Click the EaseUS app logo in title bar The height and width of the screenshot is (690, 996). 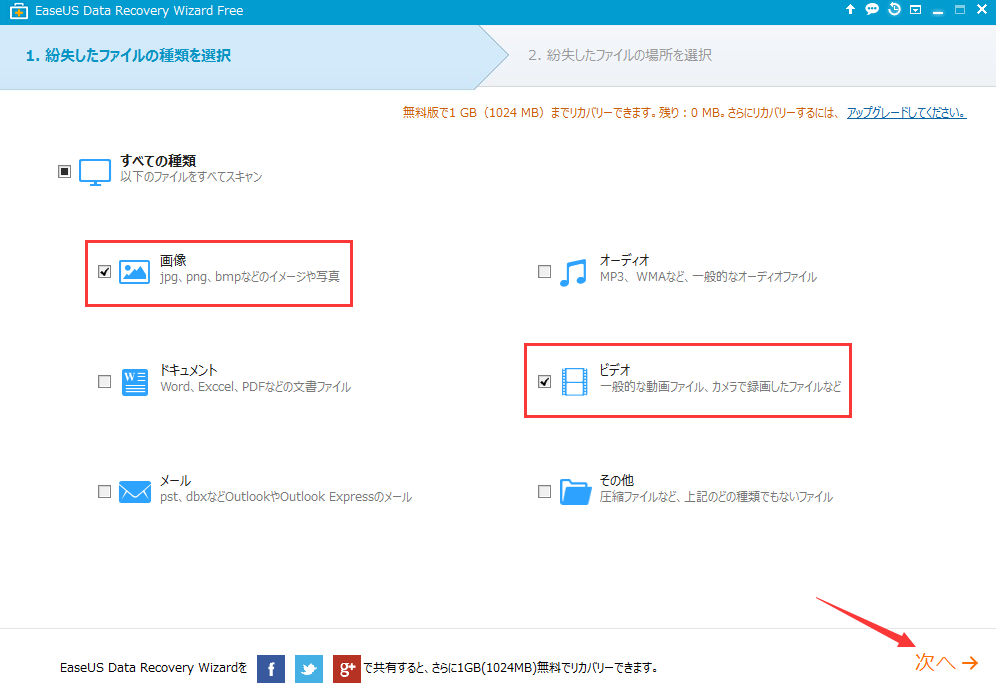18,11
